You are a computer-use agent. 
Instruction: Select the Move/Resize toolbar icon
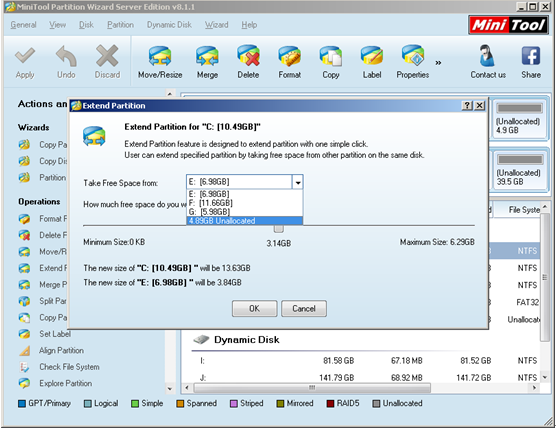(x=160, y=56)
